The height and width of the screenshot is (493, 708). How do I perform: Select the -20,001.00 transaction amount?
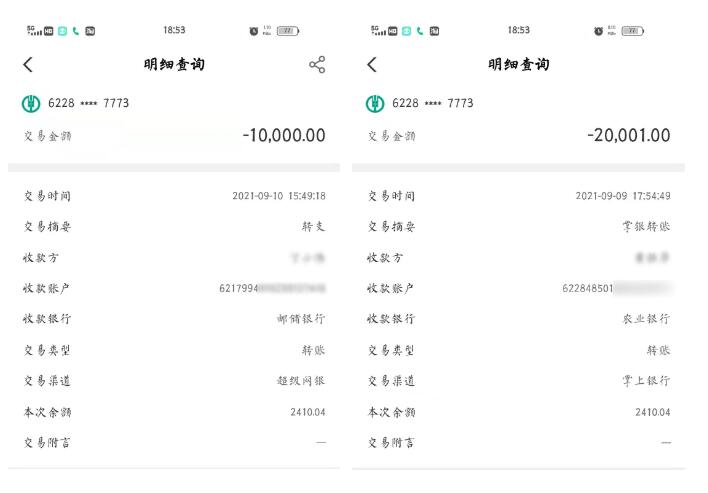628,135
